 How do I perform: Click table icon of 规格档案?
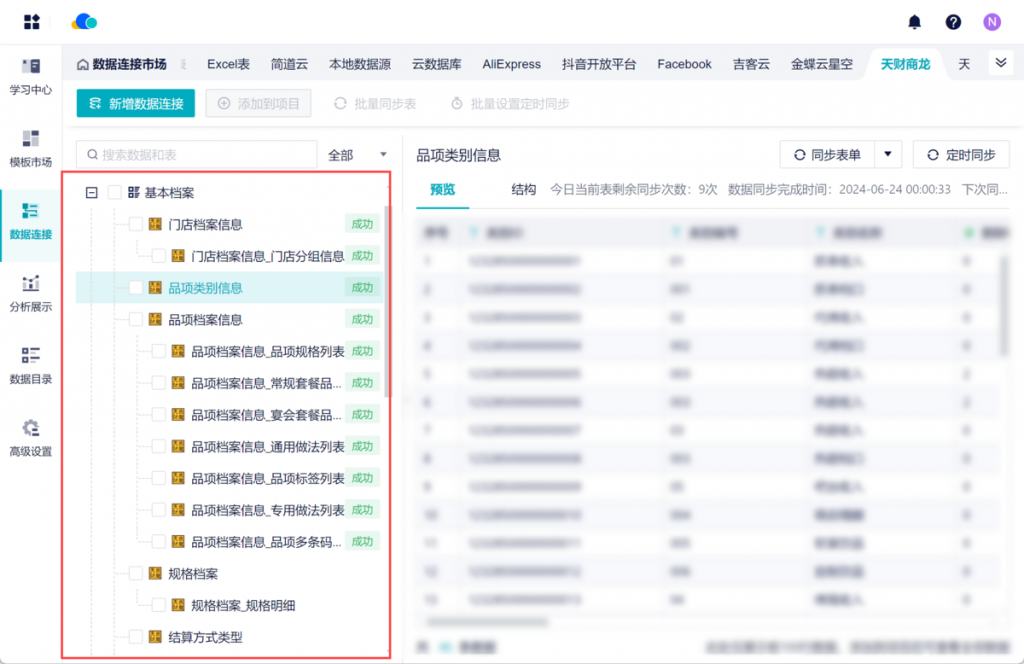(155, 574)
